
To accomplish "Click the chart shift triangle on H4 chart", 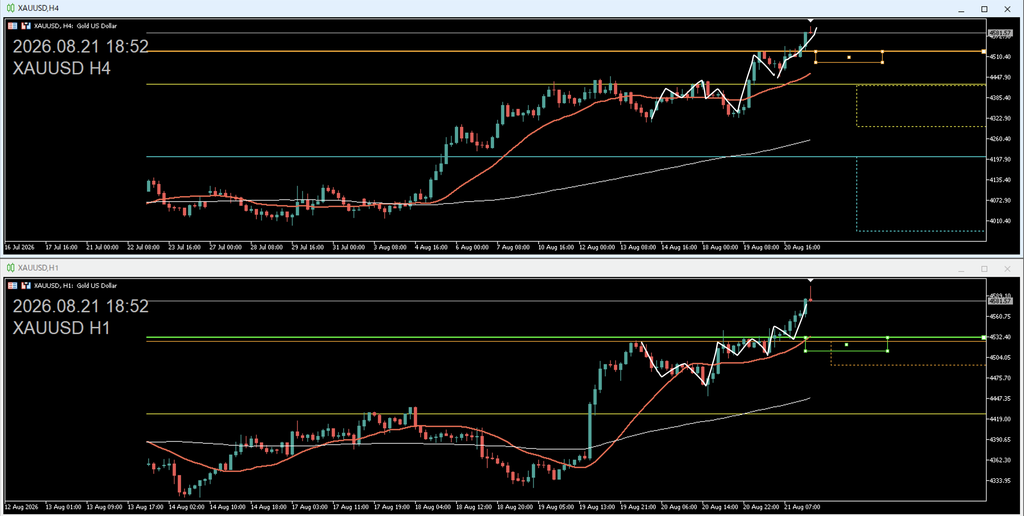I will click(810, 21).
